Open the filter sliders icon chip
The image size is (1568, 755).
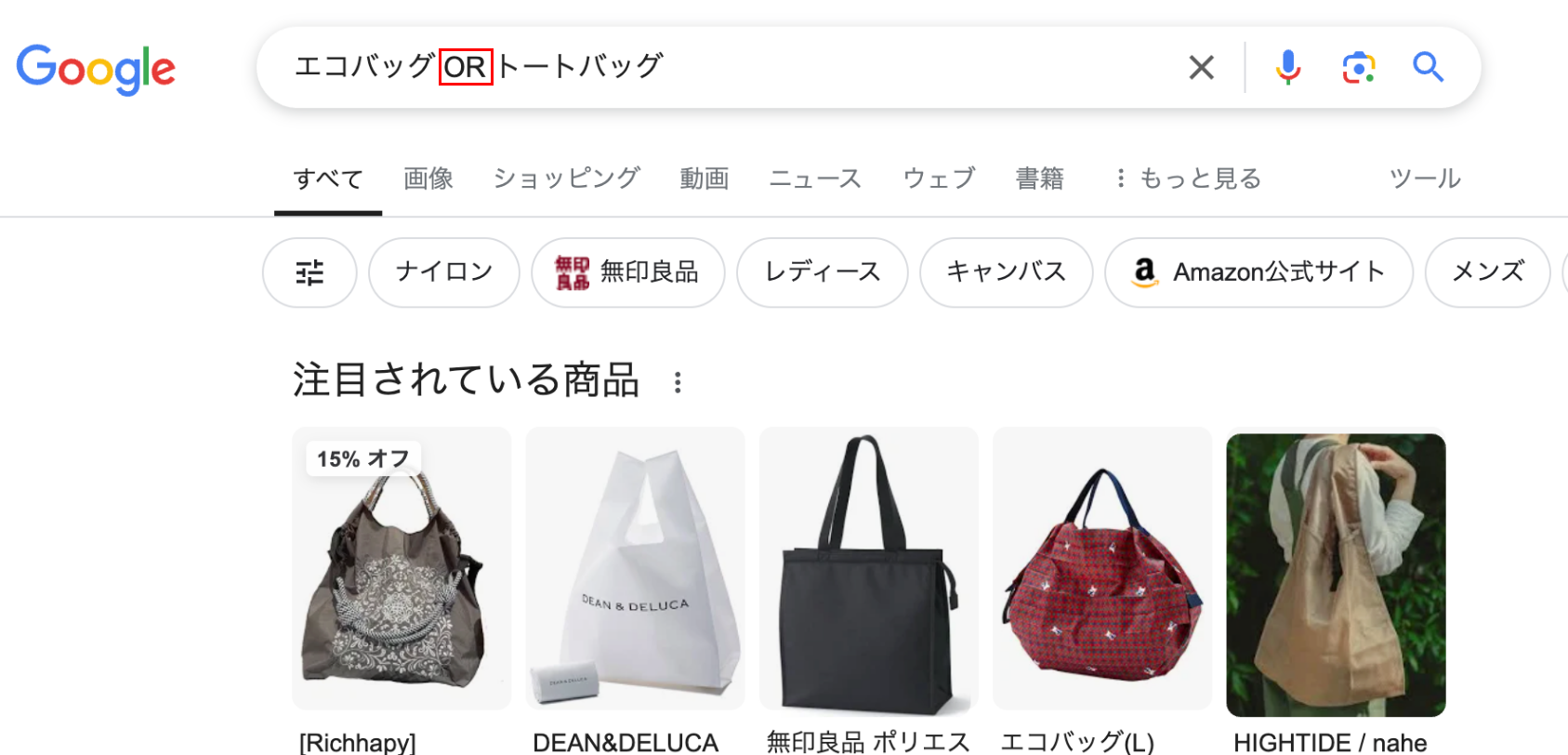[310, 272]
